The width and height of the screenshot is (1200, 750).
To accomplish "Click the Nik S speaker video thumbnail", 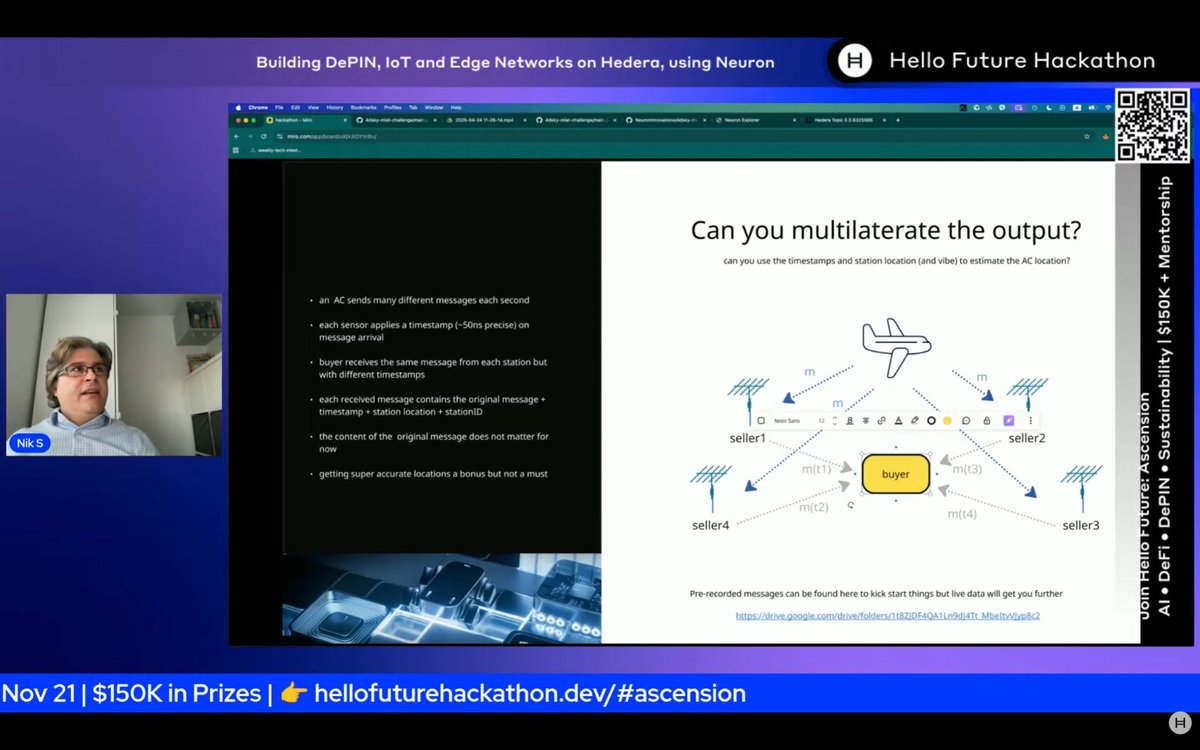I will click(114, 375).
